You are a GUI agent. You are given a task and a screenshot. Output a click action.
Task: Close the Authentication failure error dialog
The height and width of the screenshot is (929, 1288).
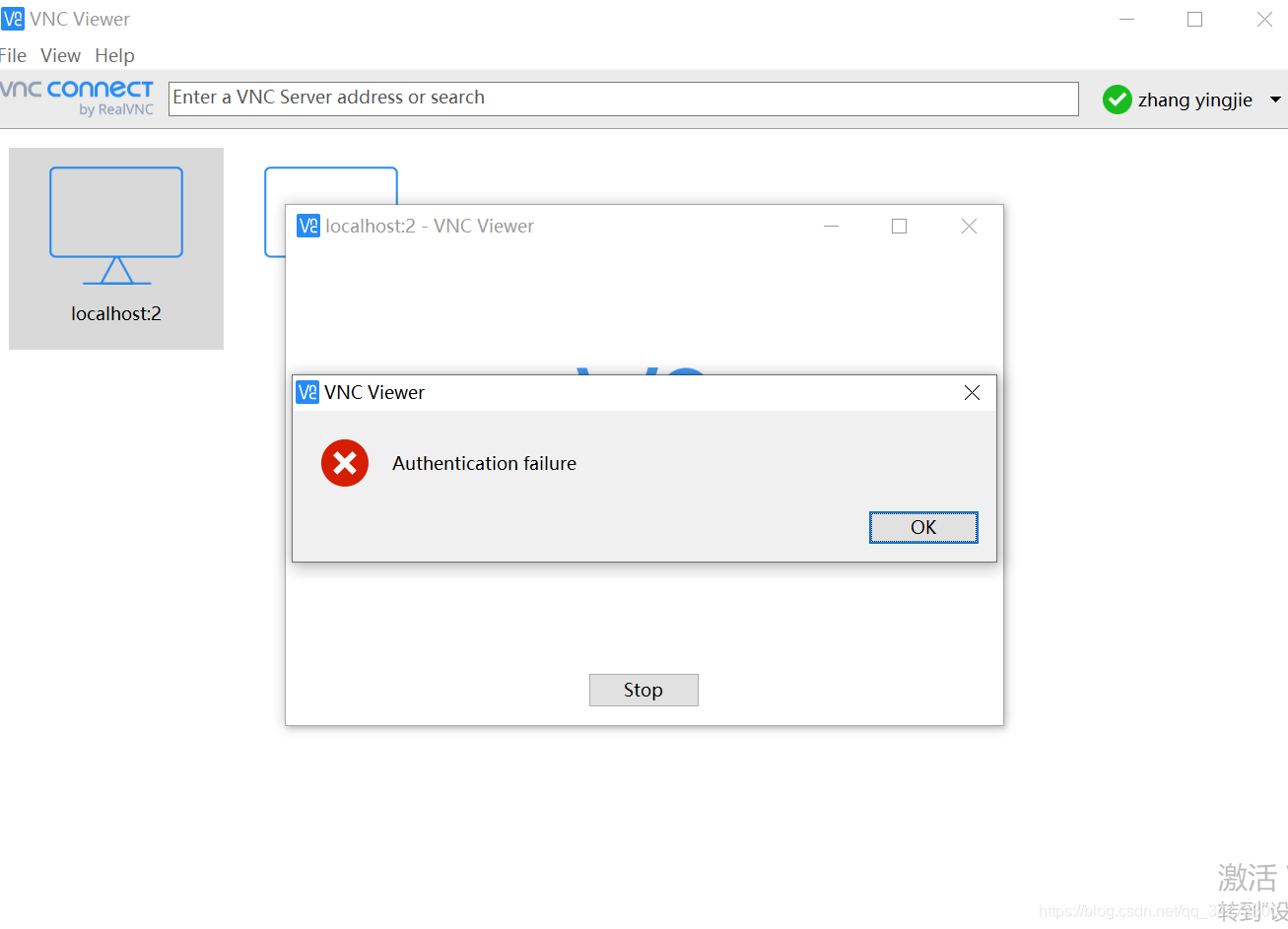click(x=972, y=392)
